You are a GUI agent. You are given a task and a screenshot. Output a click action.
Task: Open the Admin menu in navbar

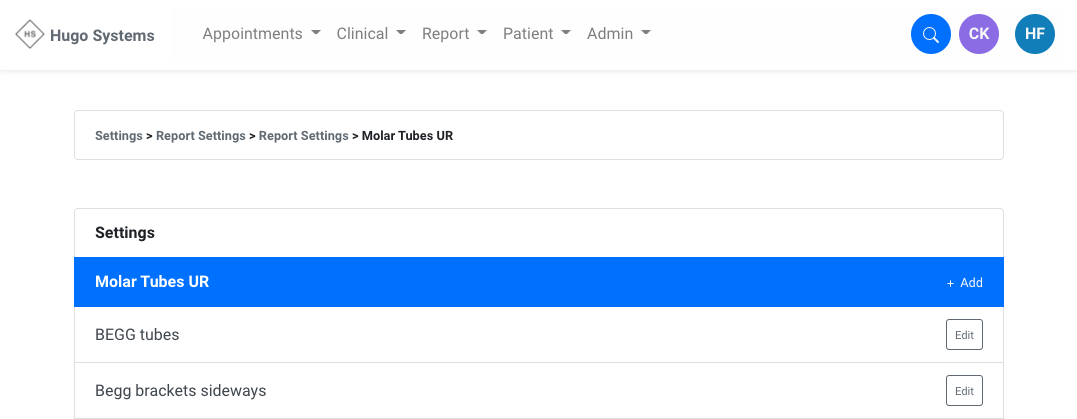click(618, 34)
